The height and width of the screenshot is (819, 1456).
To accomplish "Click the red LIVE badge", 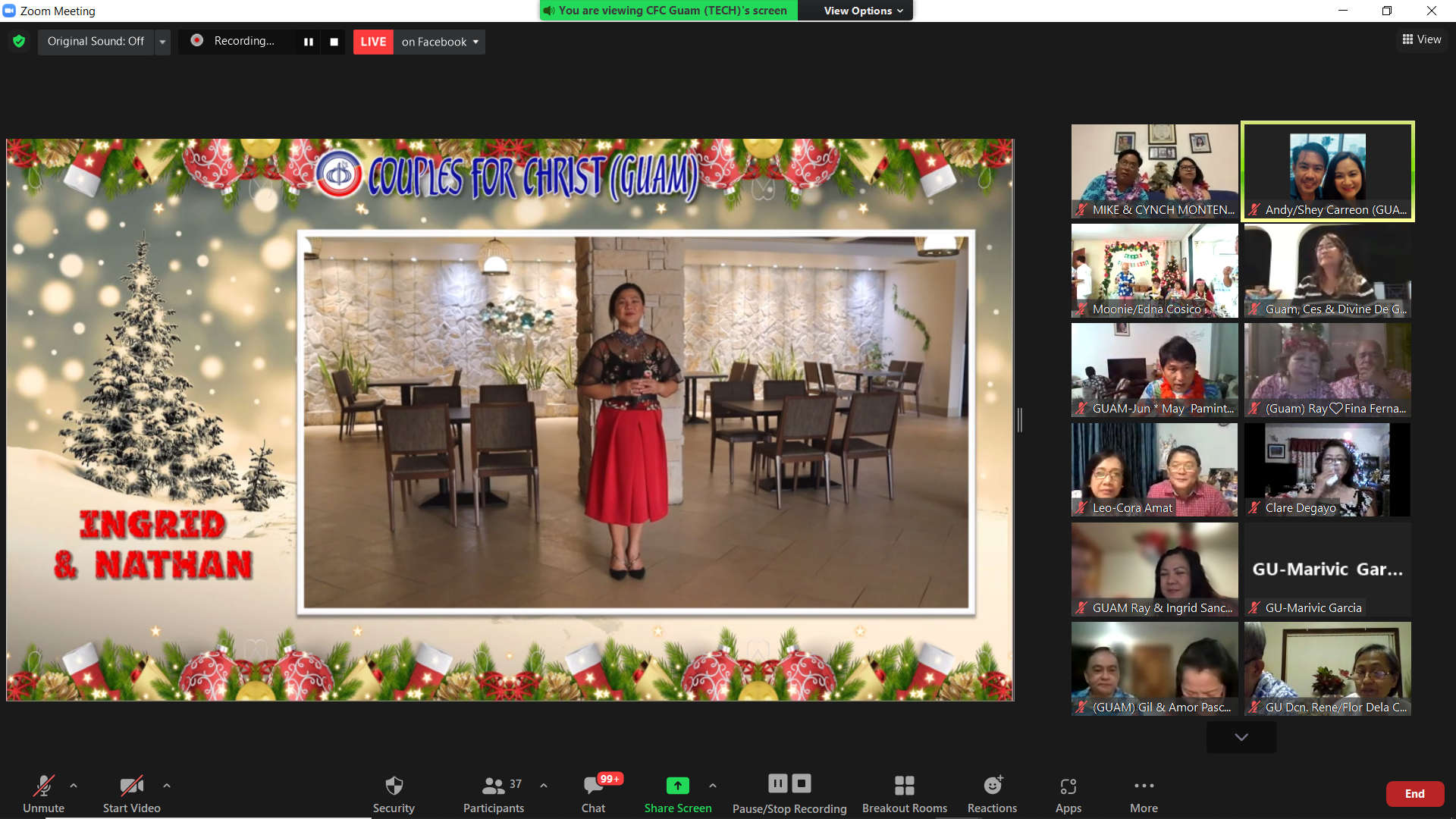I will coord(373,42).
